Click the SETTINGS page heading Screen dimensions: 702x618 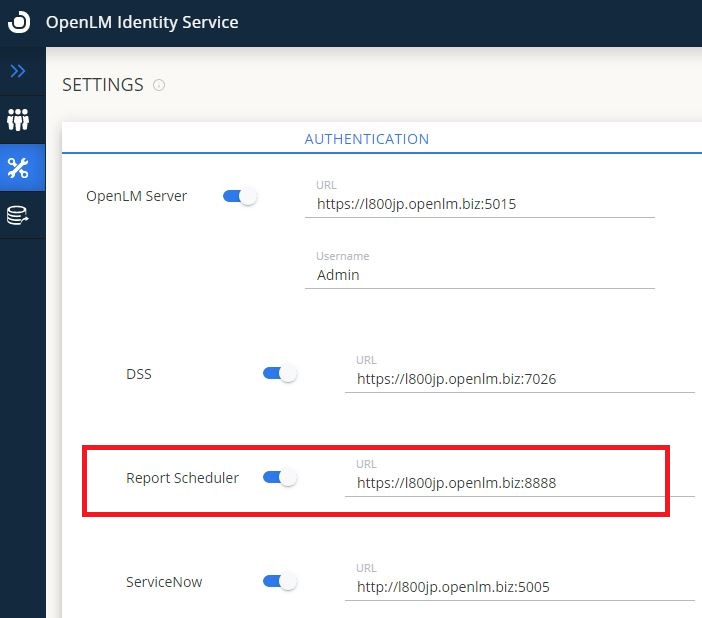tap(103, 85)
